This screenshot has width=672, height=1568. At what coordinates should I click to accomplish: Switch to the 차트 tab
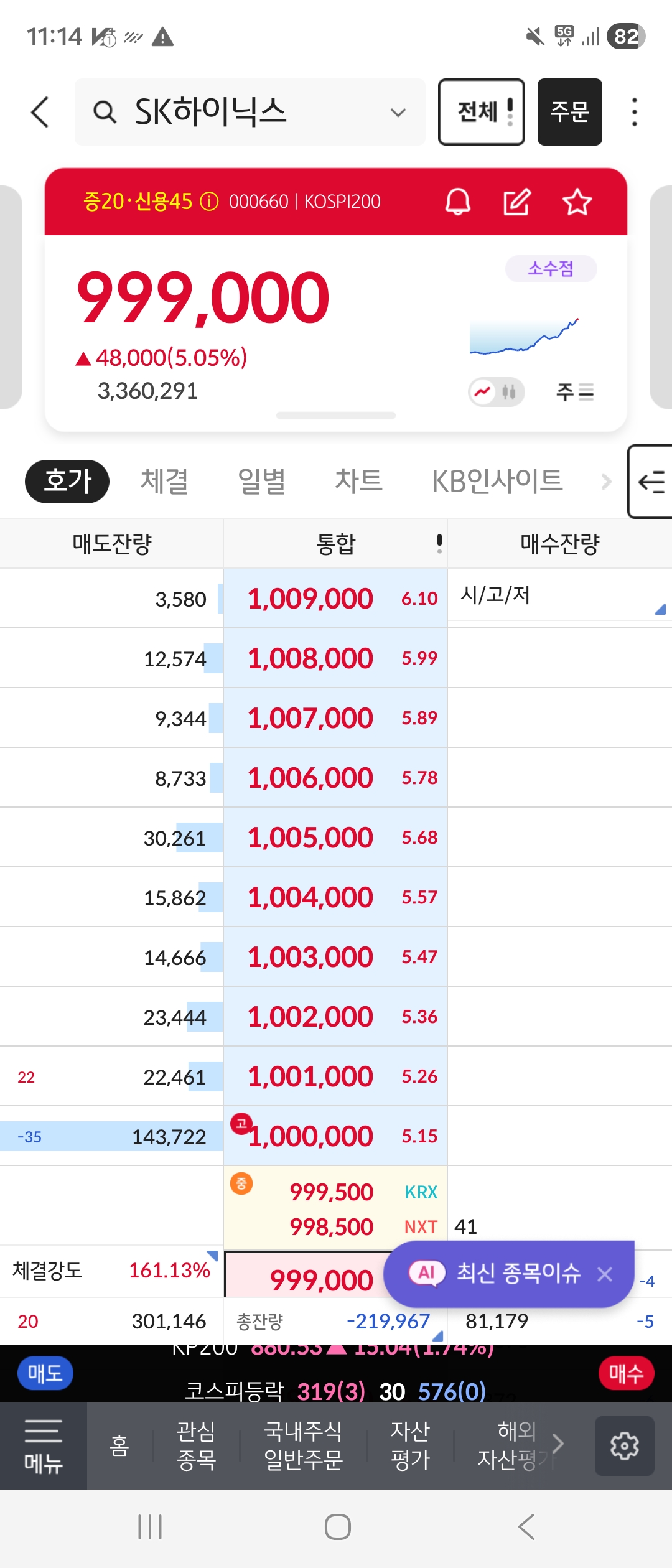(x=358, y=481)
